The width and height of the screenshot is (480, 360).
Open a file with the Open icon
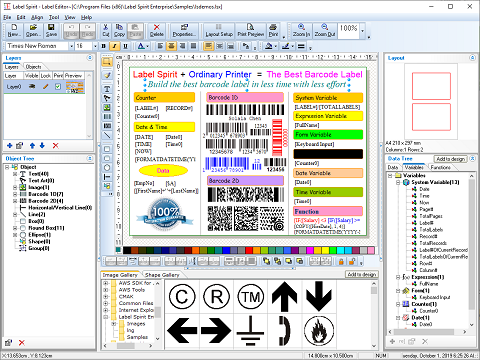[x=33, y=31]
